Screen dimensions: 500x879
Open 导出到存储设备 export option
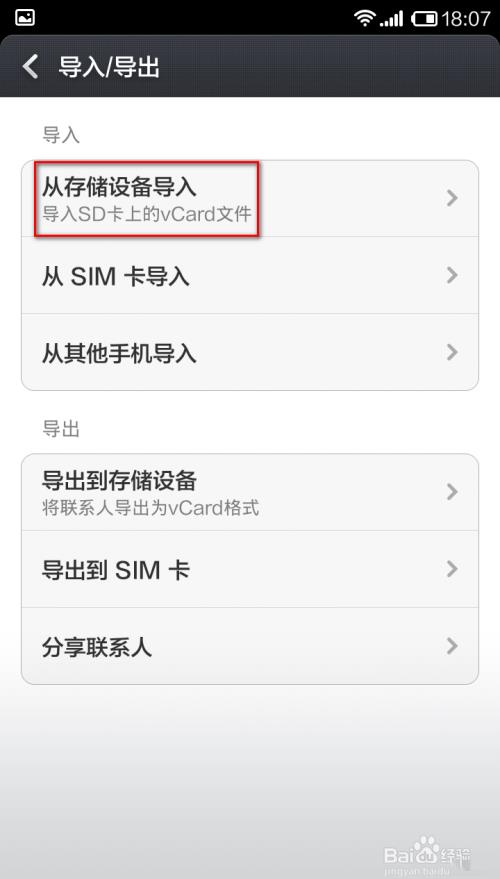coord(250,492)
